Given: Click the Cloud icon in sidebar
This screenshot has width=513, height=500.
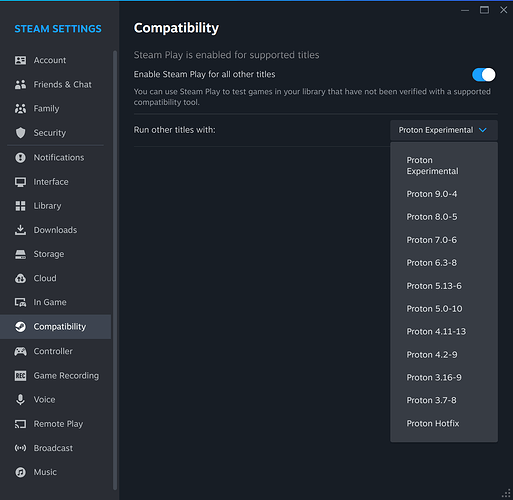Looking at the screenshot, I should (x=20, y=278).
